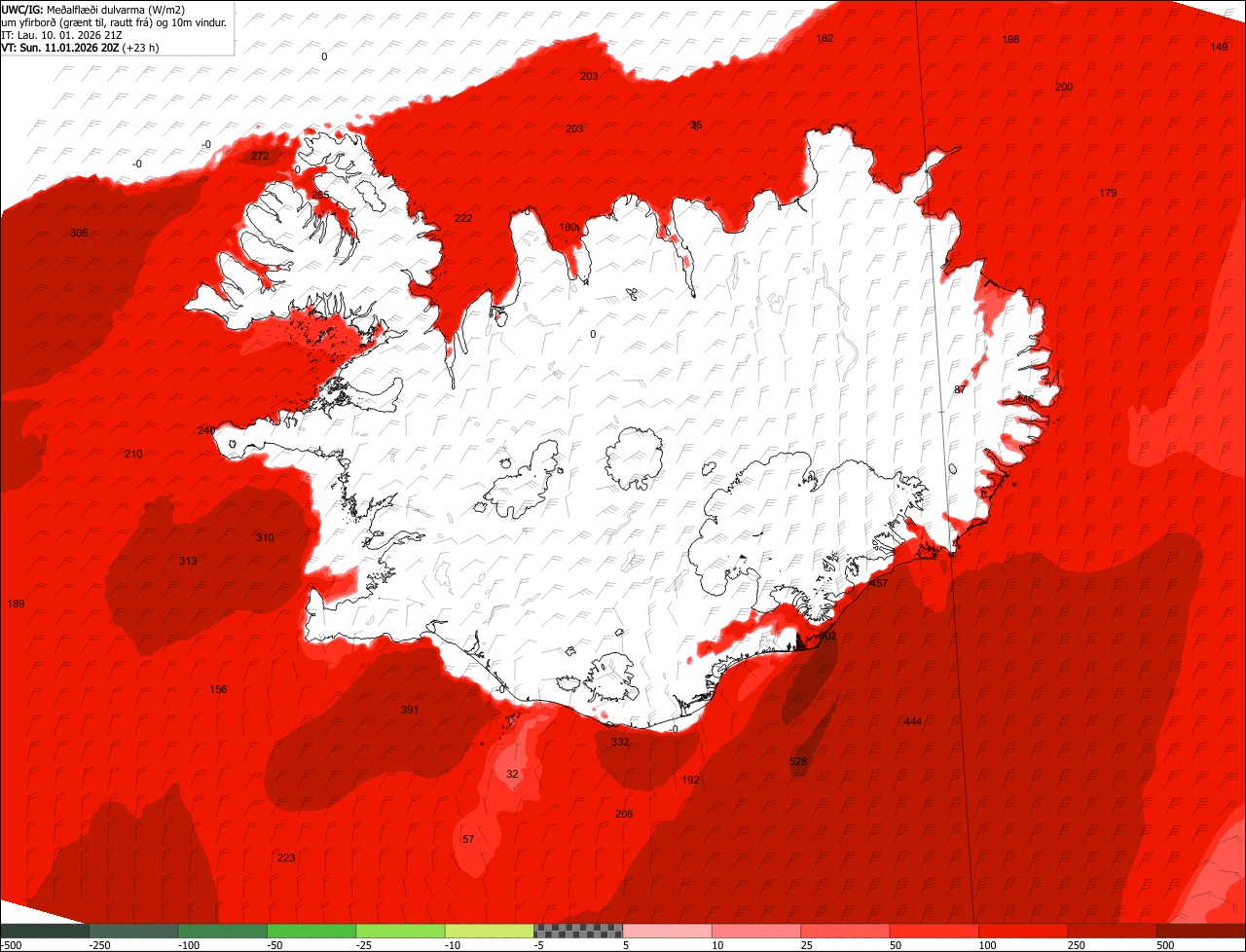Image resolution: width=1246 pixels, height=952 pixels.
Task: Click the map value 180
Action: (568, 228)
